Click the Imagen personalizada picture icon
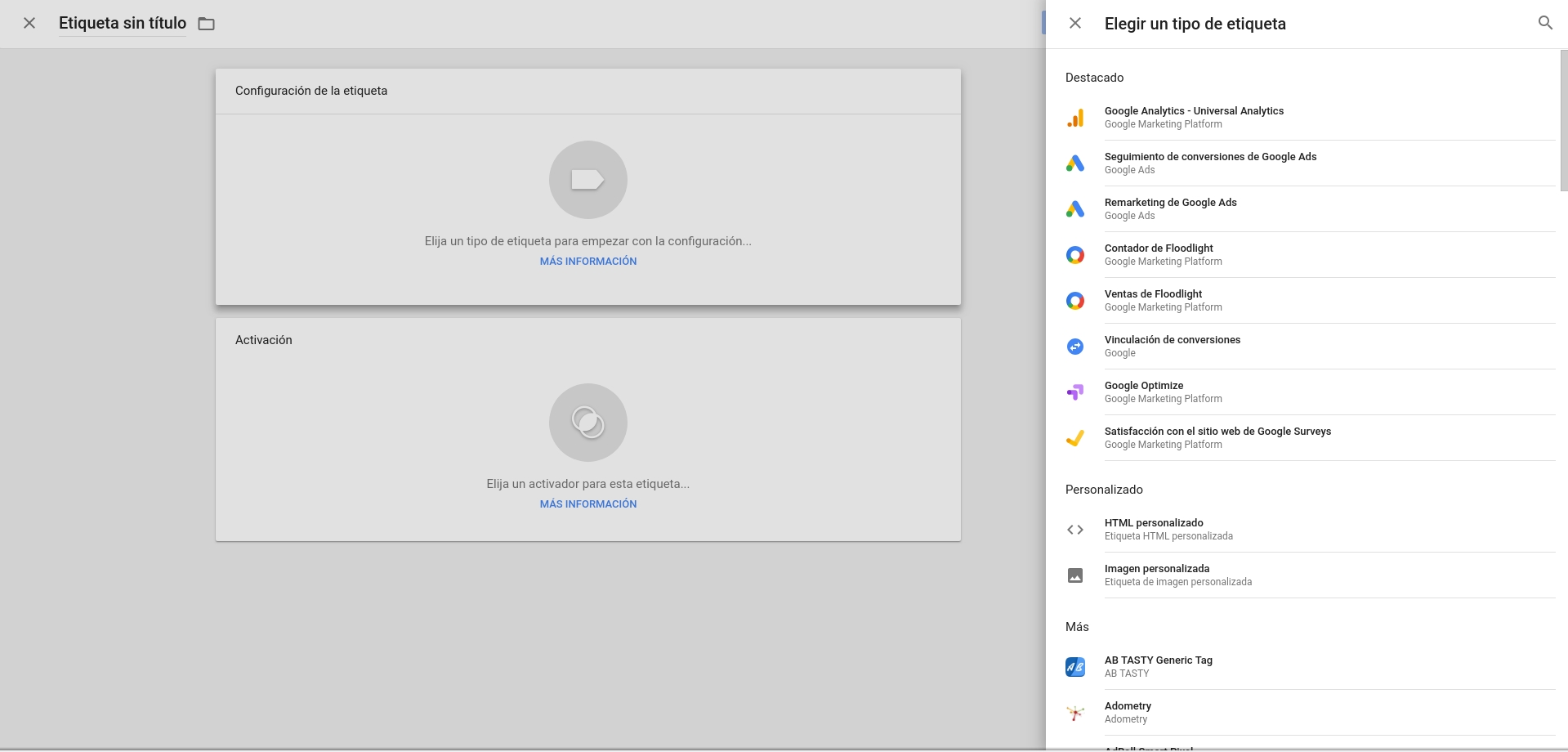The width and height of the screenshot is (1568, 752). click(x=1075, y=575)
